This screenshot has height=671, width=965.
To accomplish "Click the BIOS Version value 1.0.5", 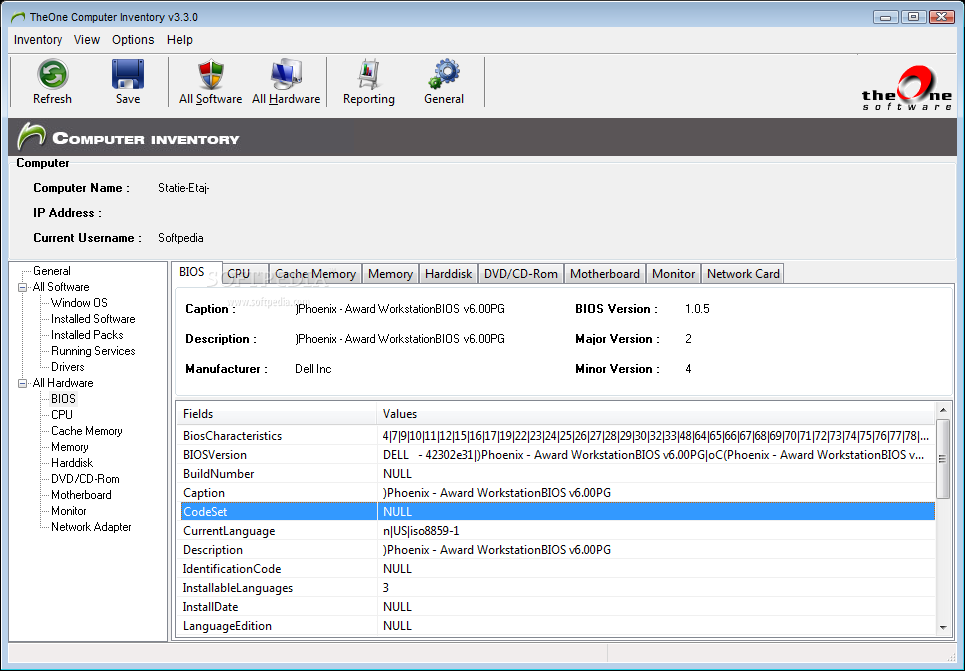I will [x=697, y=308].
